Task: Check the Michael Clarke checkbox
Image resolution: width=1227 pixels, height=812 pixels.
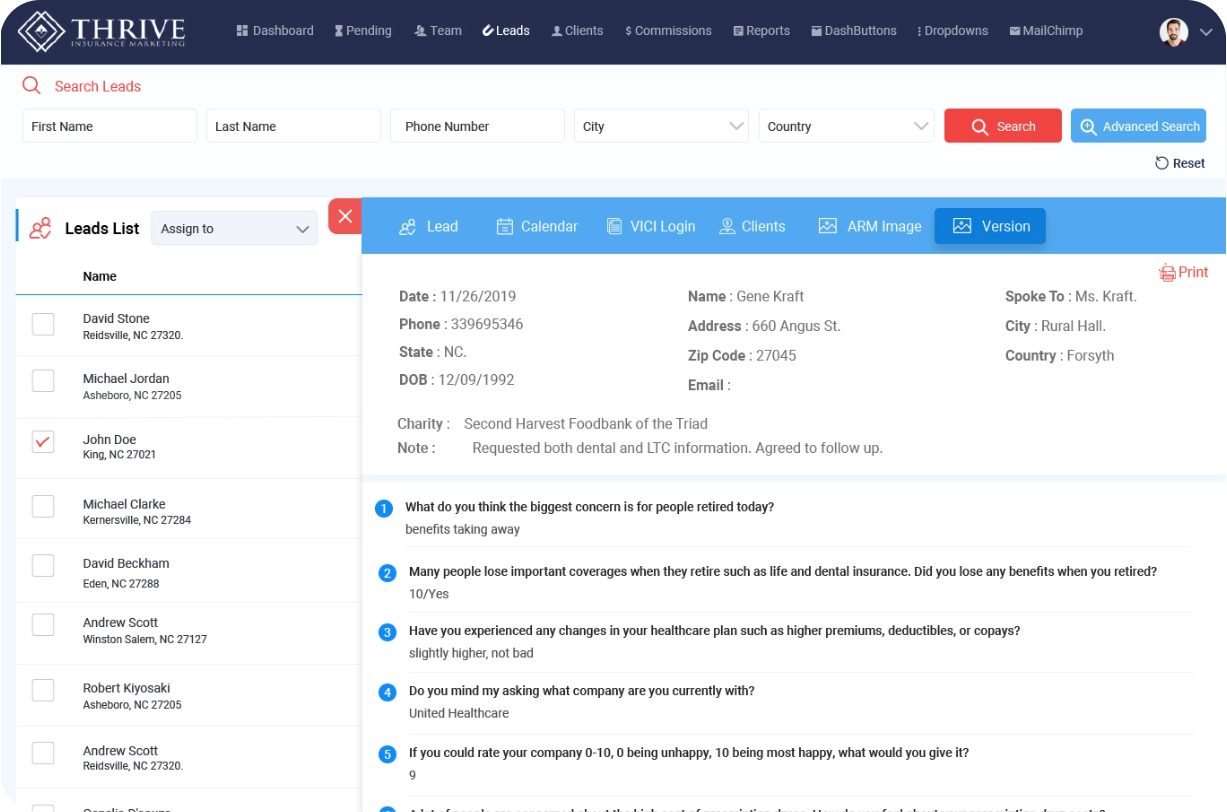Action: point(43,506)
